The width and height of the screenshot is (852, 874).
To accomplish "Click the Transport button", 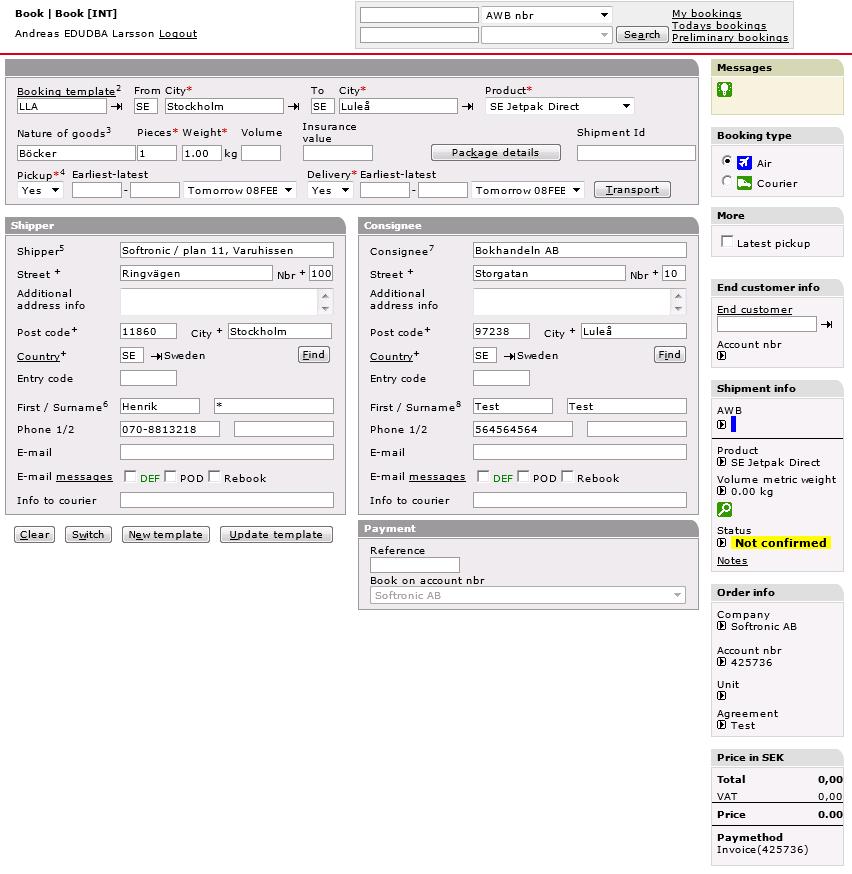I will 632,190.
